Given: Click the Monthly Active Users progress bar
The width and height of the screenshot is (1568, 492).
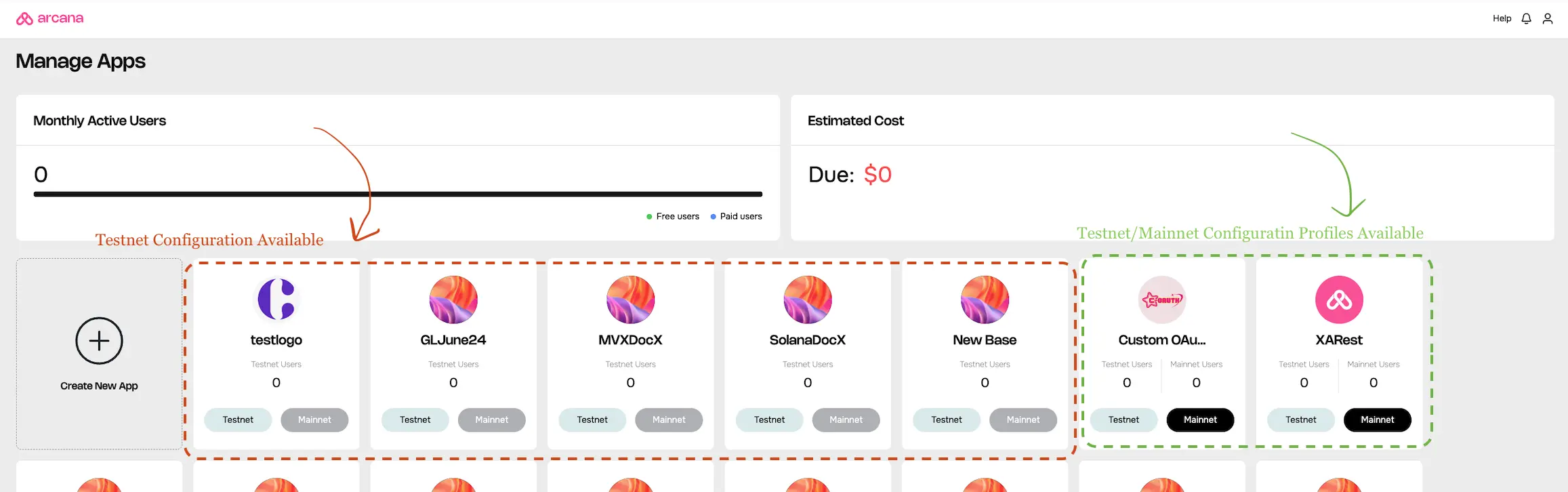Looking at the screenshot, I should pos(398,194).
